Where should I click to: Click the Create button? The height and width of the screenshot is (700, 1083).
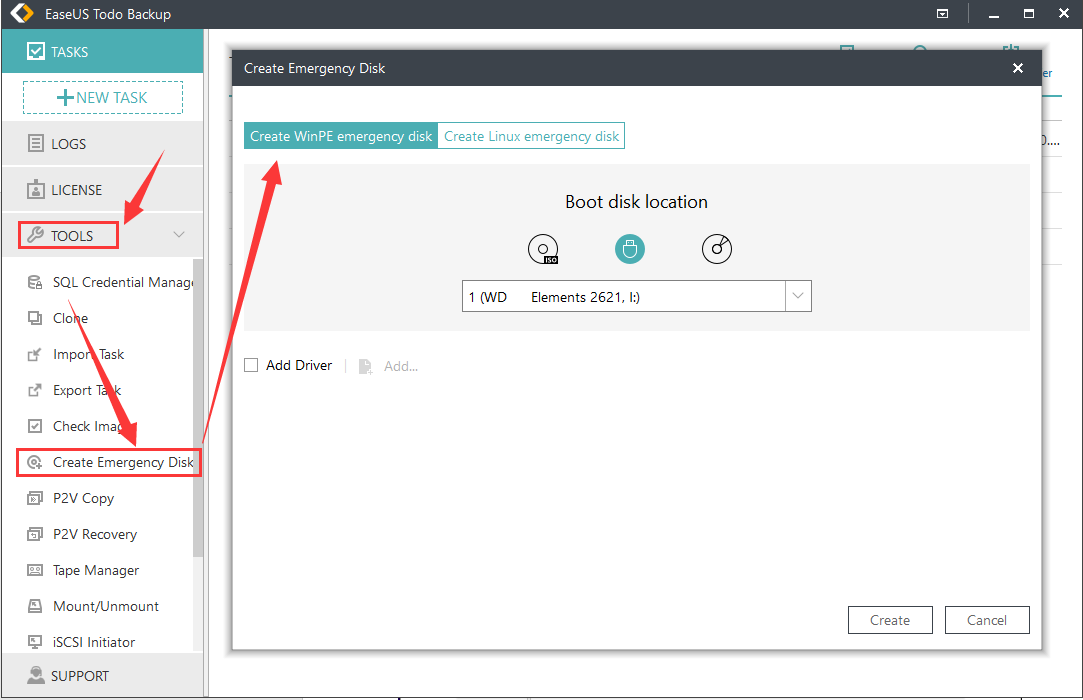point(890,620)
